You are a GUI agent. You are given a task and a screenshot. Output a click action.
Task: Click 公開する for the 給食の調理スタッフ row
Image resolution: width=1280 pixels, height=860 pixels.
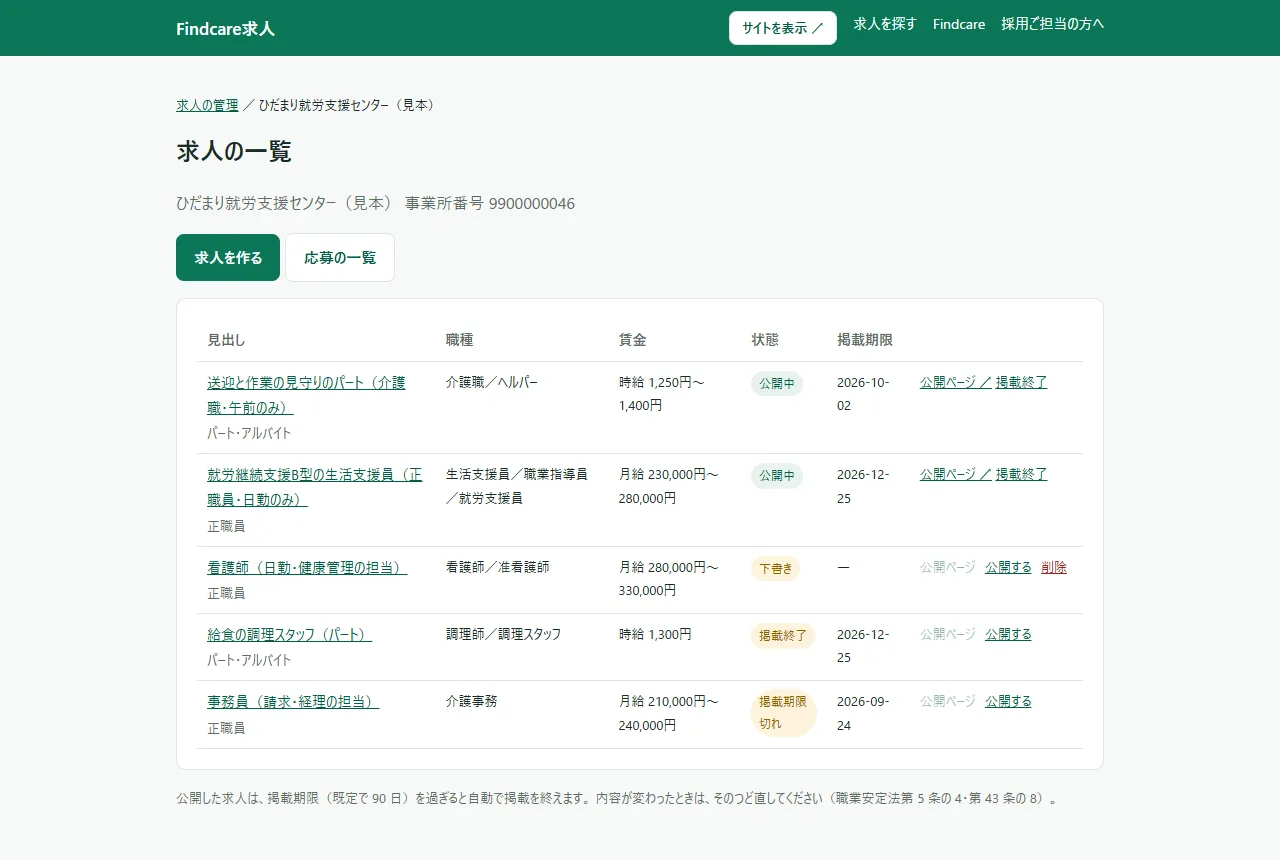[x=1008, y=634]
